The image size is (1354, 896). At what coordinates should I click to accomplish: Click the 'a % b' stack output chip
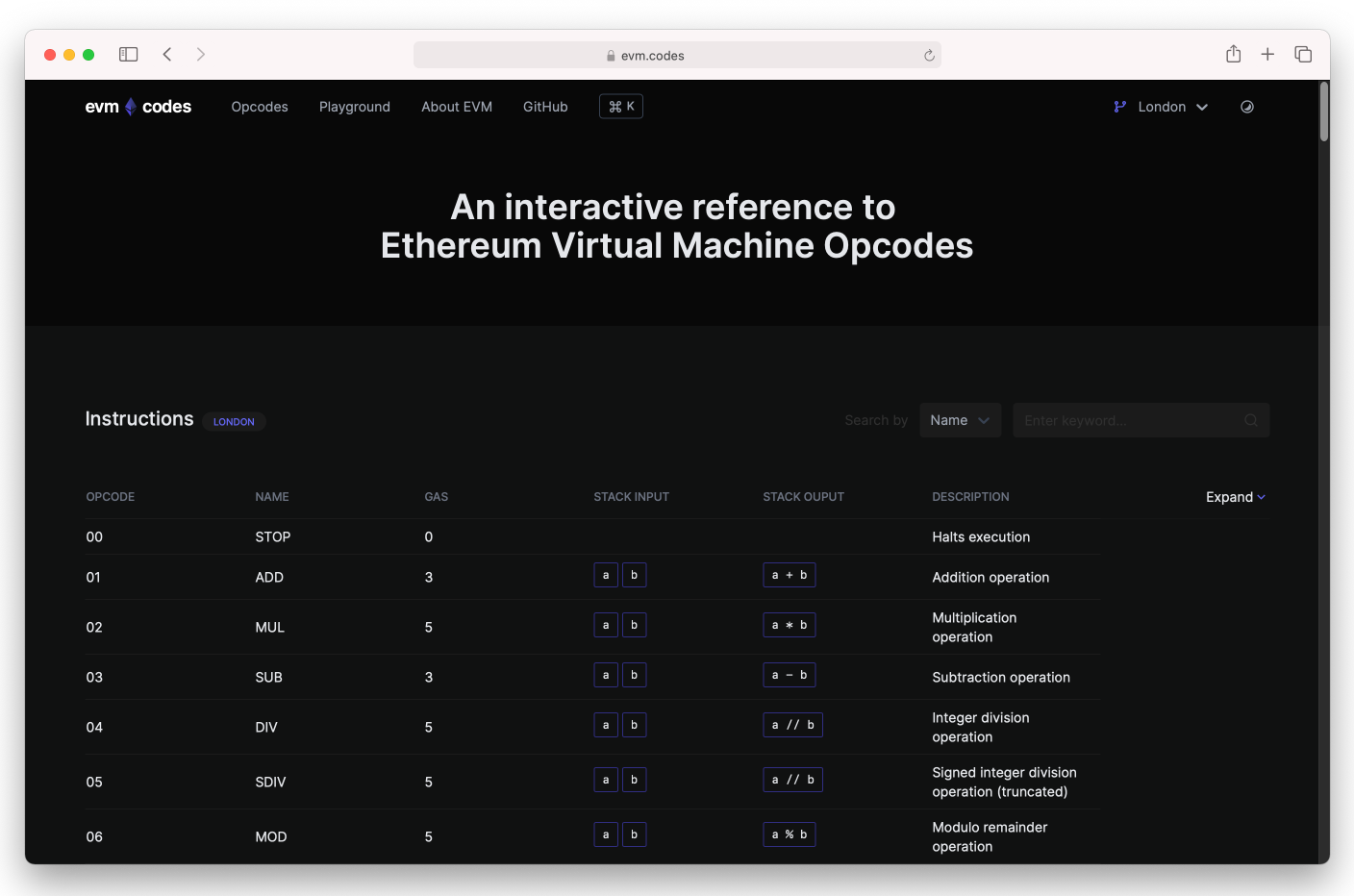click(x=790, y=834)
